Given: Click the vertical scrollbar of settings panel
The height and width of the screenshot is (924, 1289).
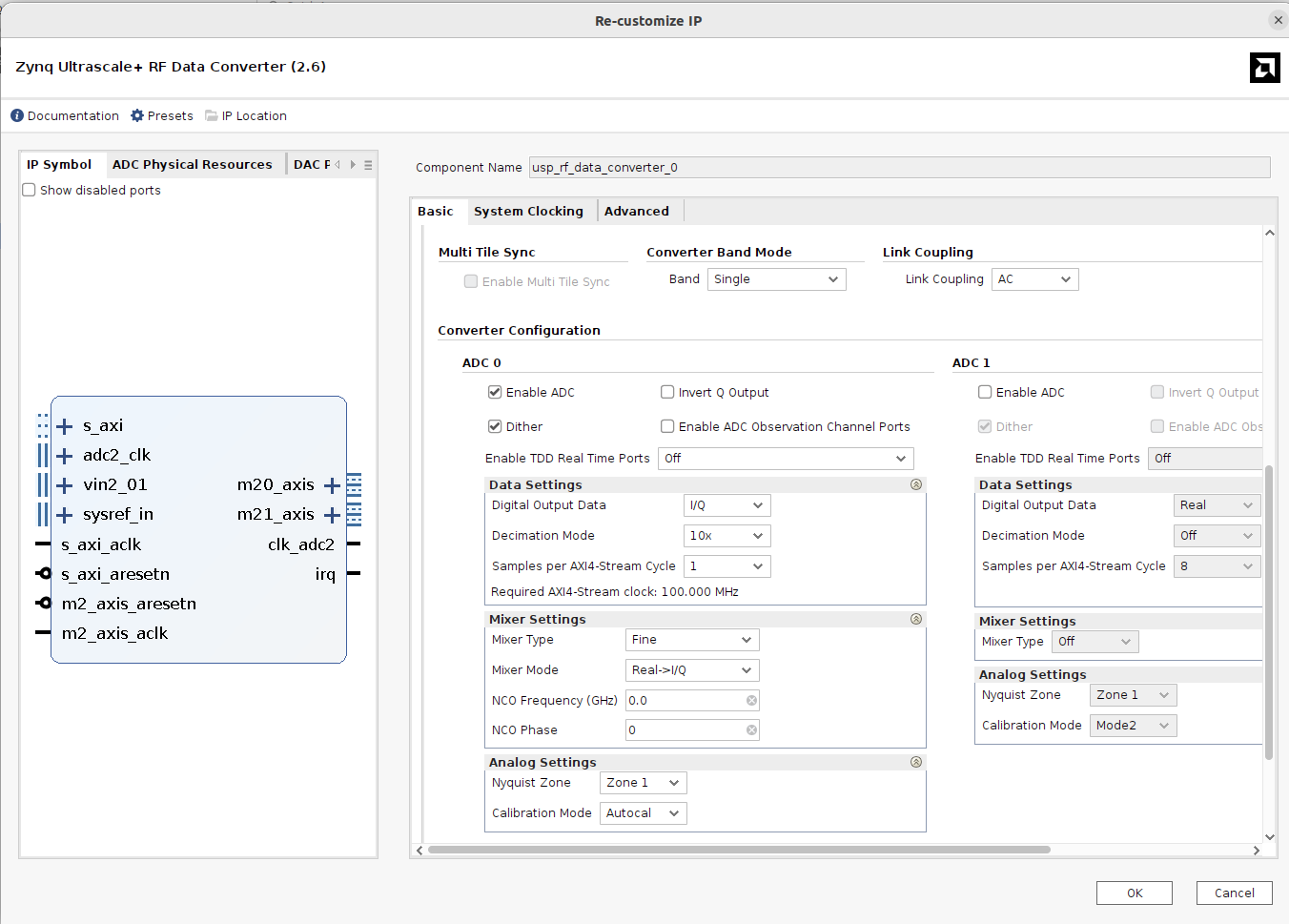Looking at the screenshot, I should click(x=1269, y=612).
